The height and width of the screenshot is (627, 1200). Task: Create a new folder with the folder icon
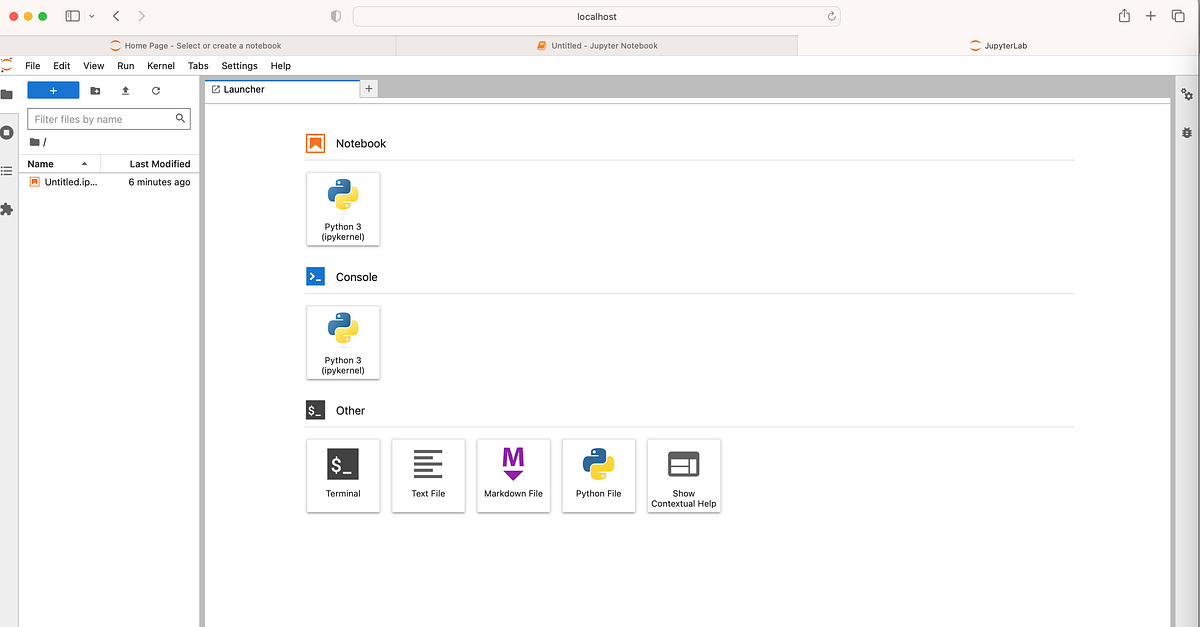pyautogui.click(x=94, y=90)
